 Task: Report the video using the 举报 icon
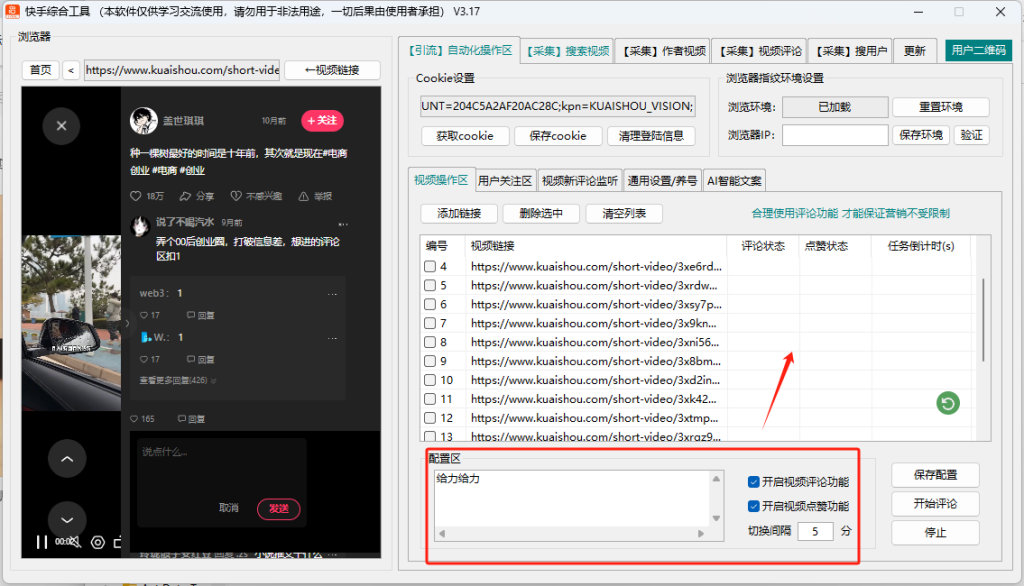[303, 196]
